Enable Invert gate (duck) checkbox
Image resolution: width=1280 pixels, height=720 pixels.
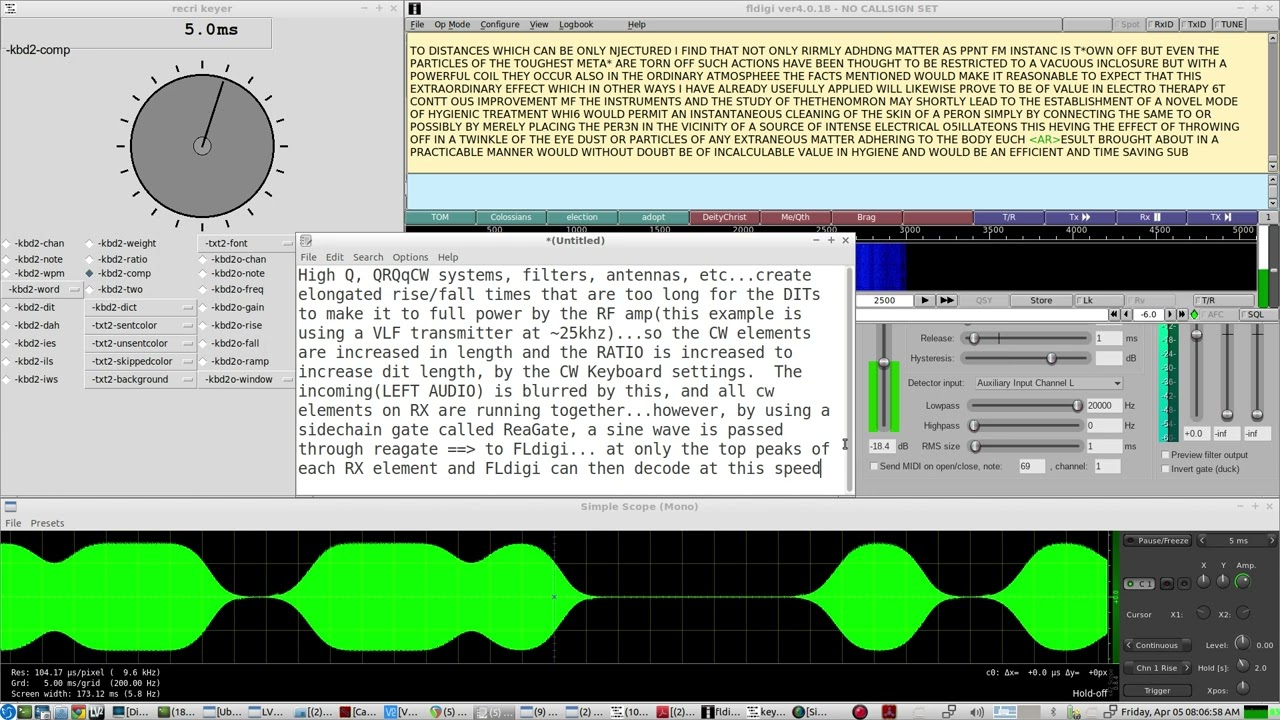pos(1165,469)
